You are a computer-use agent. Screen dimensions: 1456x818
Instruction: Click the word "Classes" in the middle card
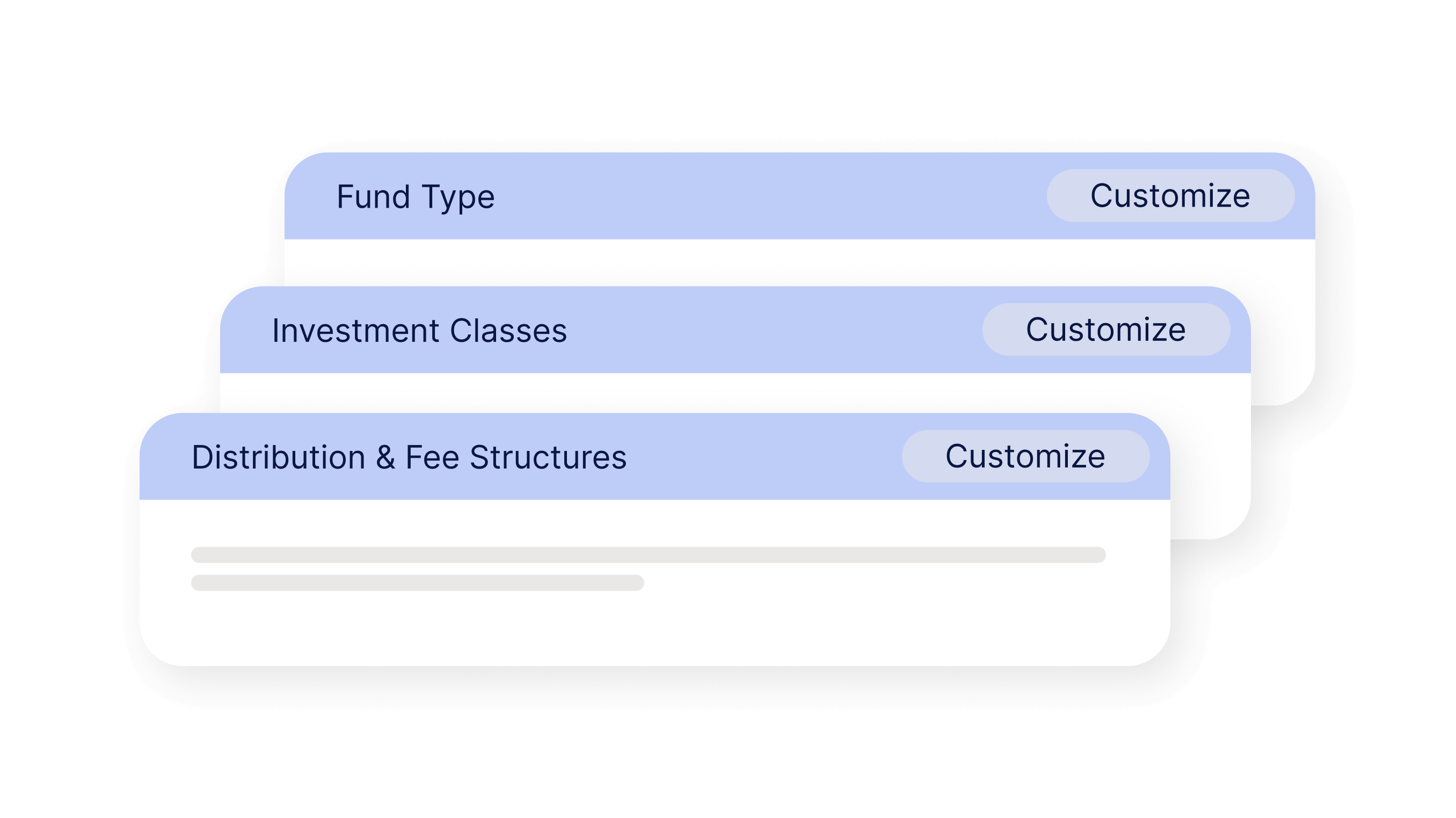click(509, 331)
